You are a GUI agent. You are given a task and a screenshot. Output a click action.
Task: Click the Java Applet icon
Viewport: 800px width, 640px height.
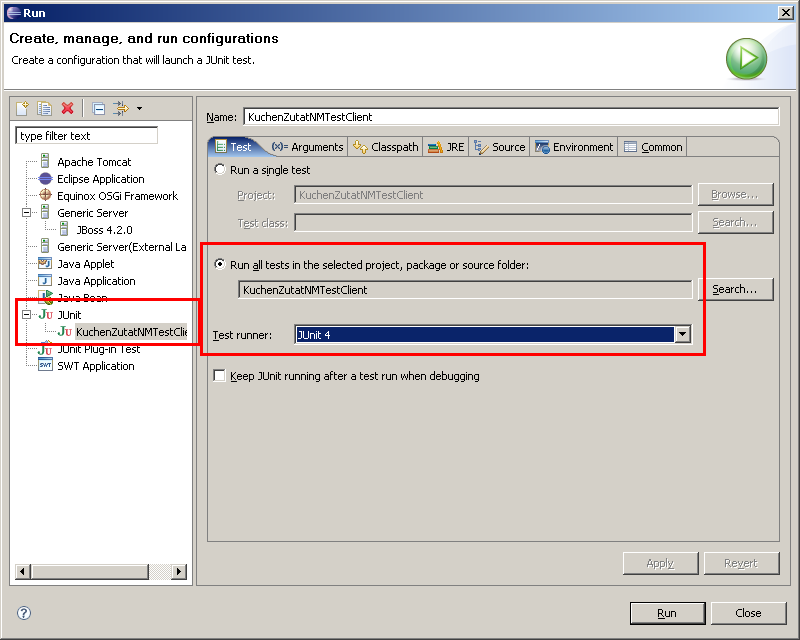45,263
